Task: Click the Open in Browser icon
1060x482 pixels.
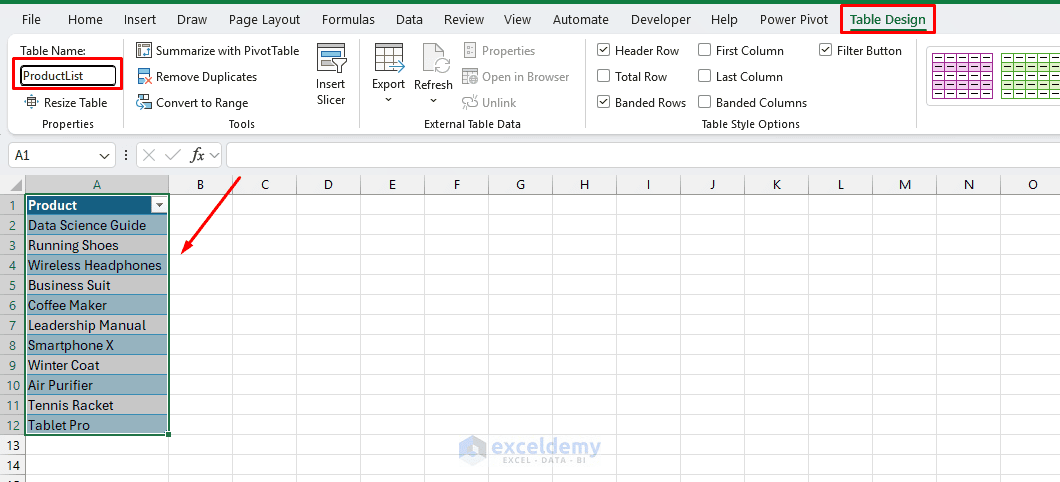Action: tap(470, 77)
